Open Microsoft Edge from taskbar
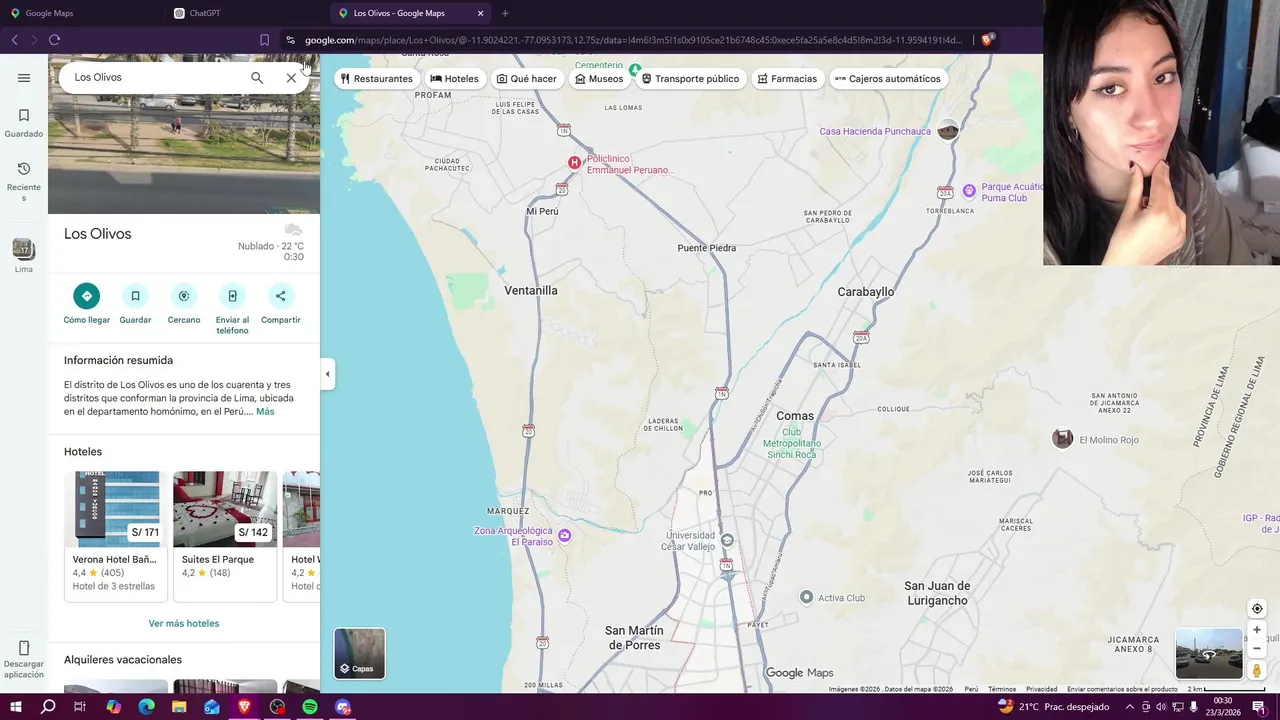Image resolution: width=1280 pixels, height=720 pixels. [x=146, y=707]
